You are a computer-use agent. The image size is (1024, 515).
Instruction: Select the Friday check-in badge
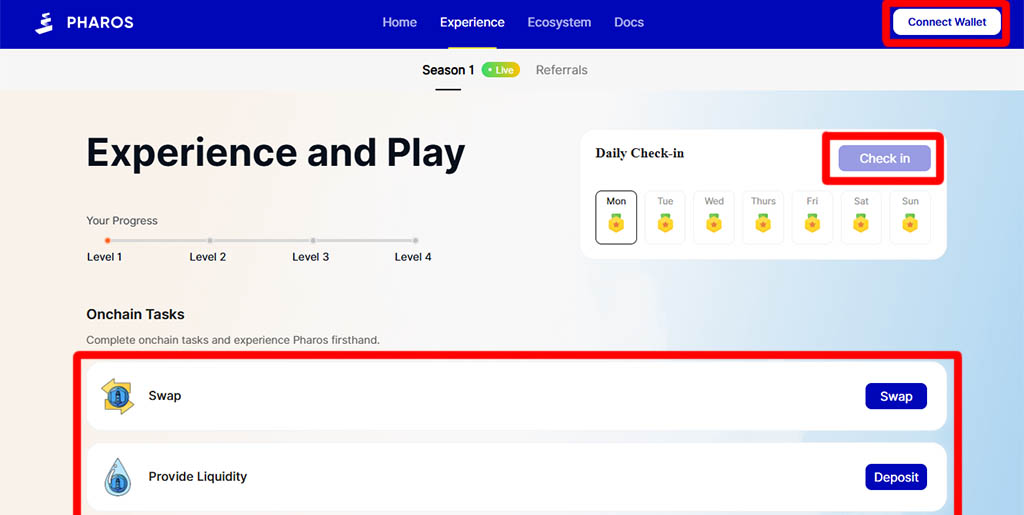pyautogui.click(x=812, y=217)
